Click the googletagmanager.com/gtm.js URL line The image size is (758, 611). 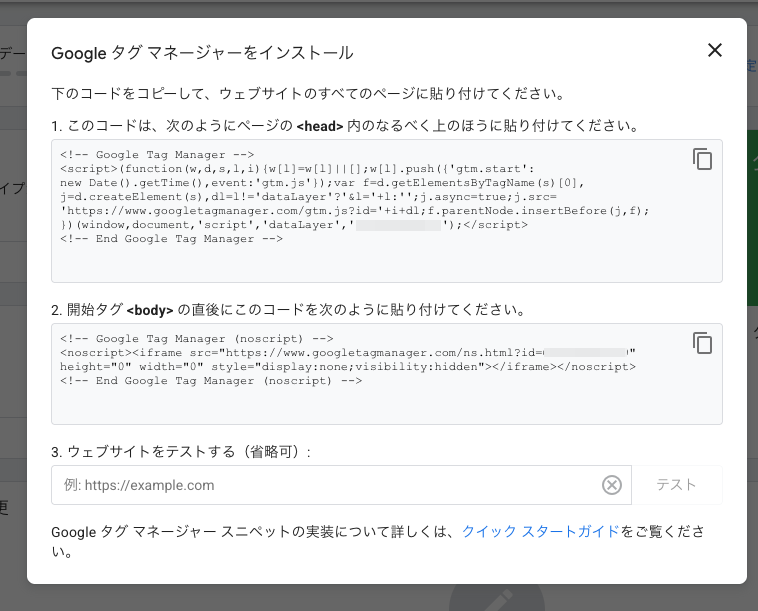[355, 211]
